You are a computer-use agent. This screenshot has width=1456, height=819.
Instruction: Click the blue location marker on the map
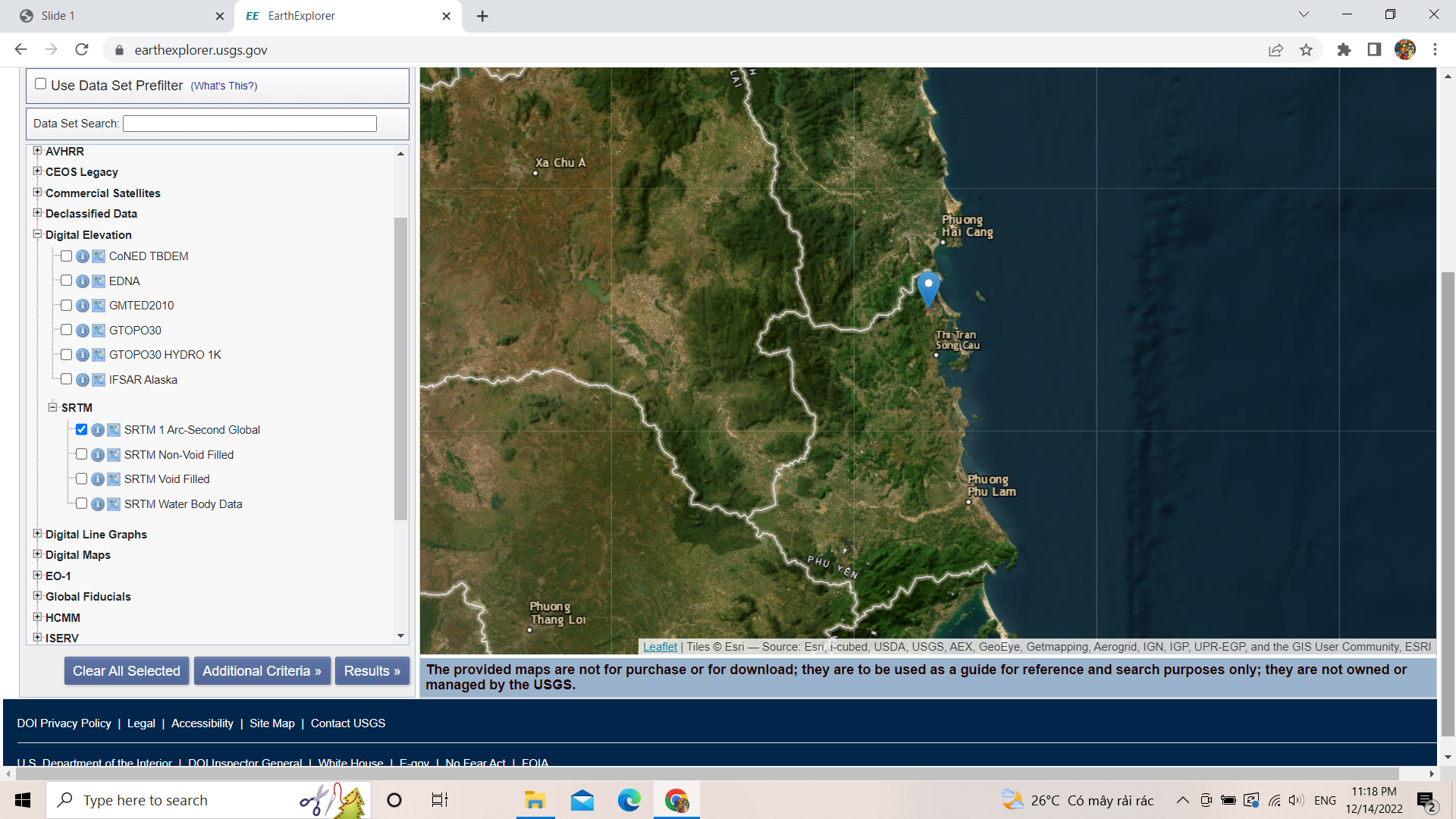pyautogui.click(x=928, y=287)
